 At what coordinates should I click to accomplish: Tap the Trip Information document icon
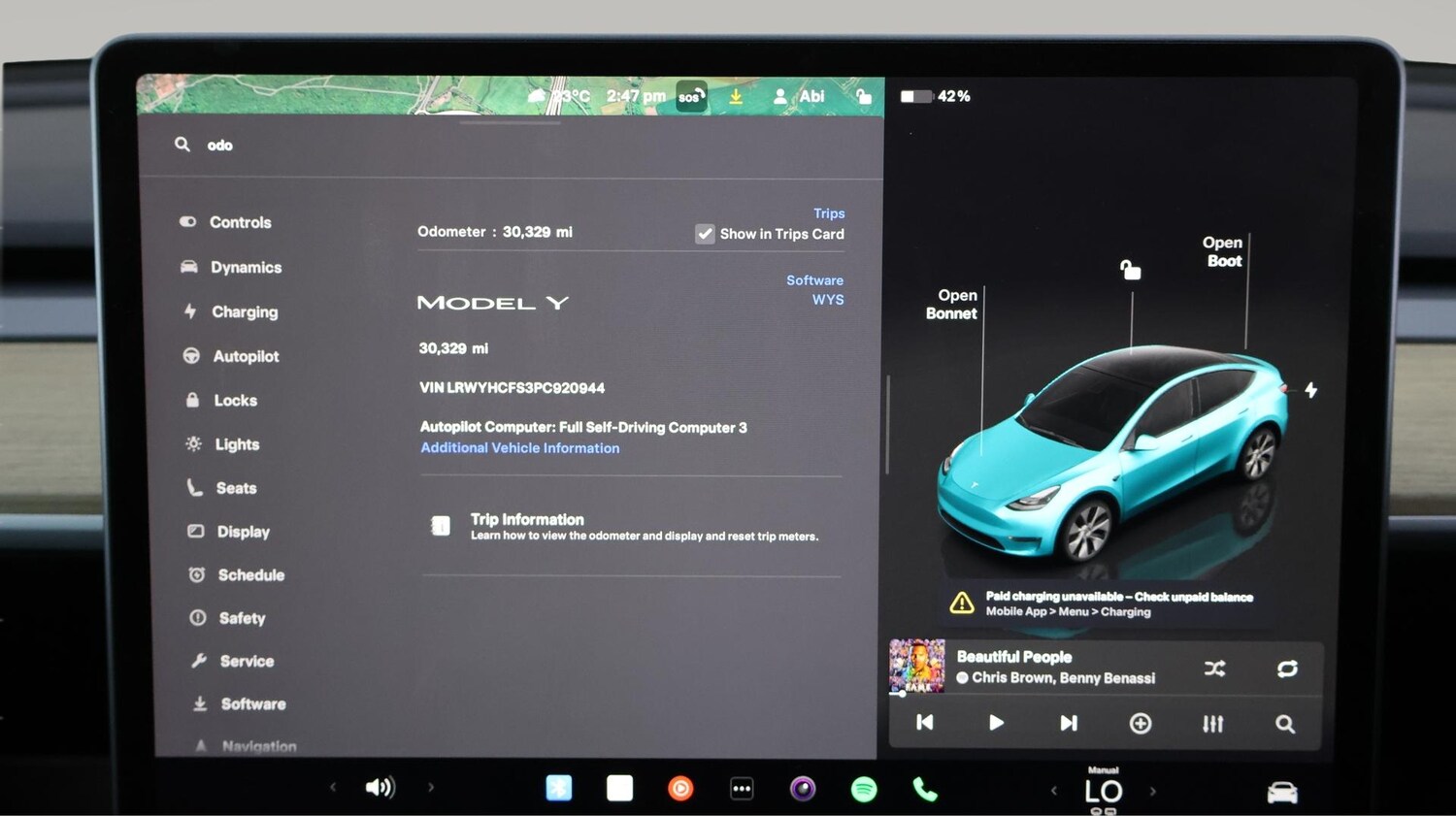pos(441,526)
